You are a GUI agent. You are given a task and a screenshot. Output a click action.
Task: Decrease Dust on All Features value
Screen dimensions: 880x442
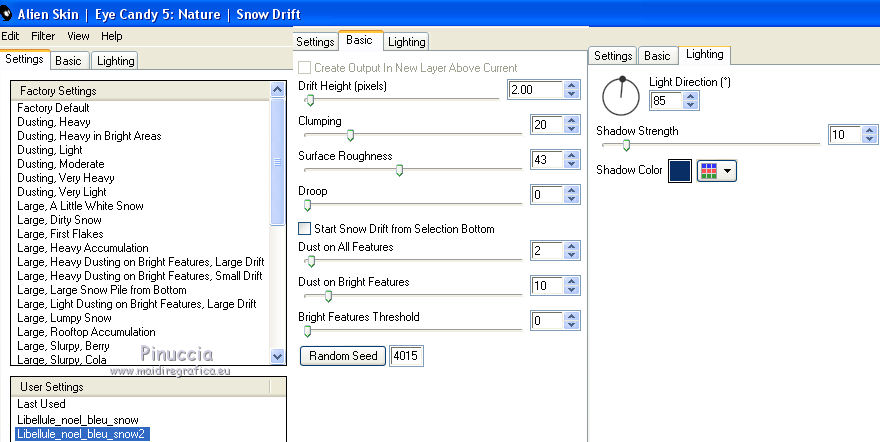[x=571, y=254]
